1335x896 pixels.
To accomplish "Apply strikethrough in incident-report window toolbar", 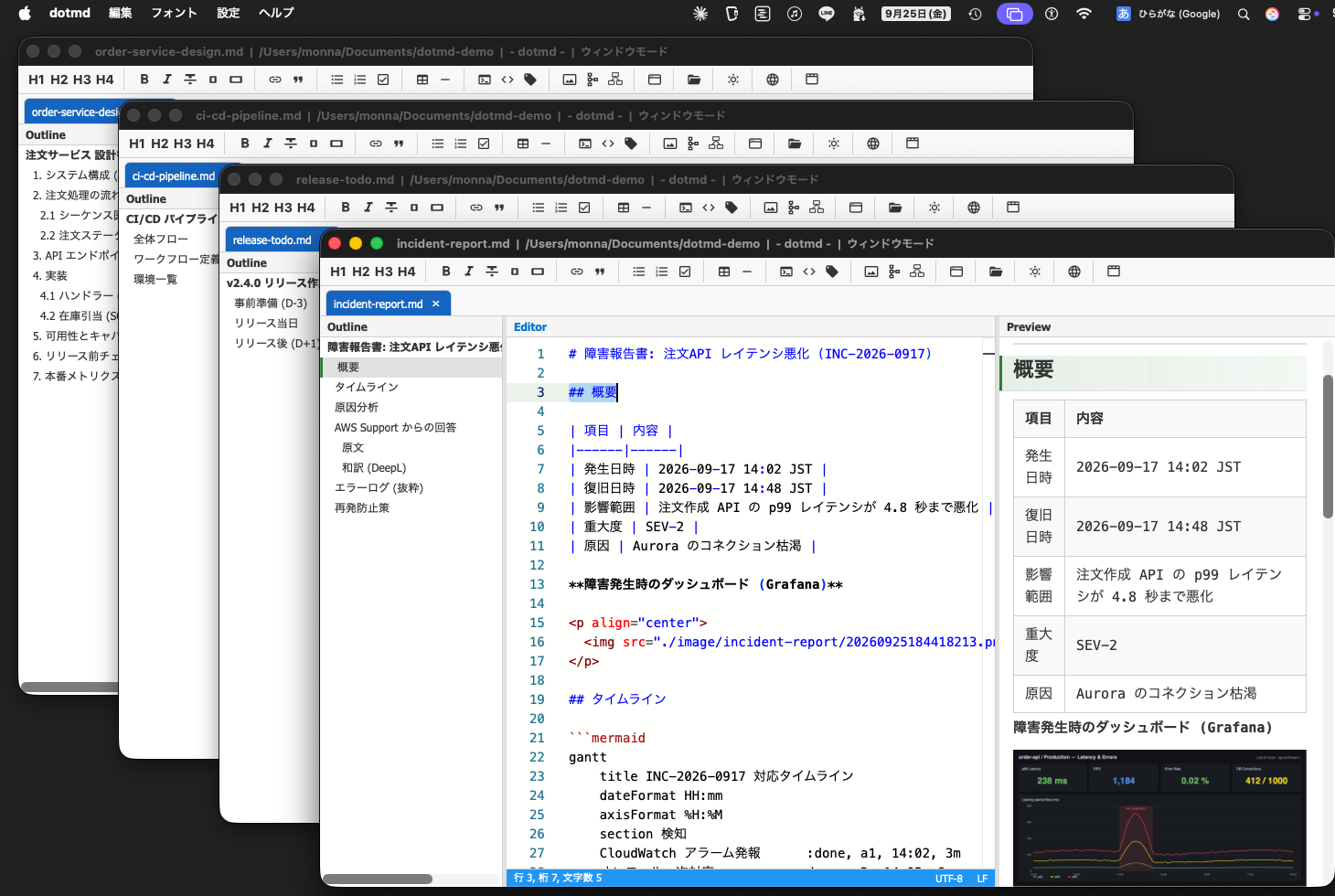I will click(492, 272).
